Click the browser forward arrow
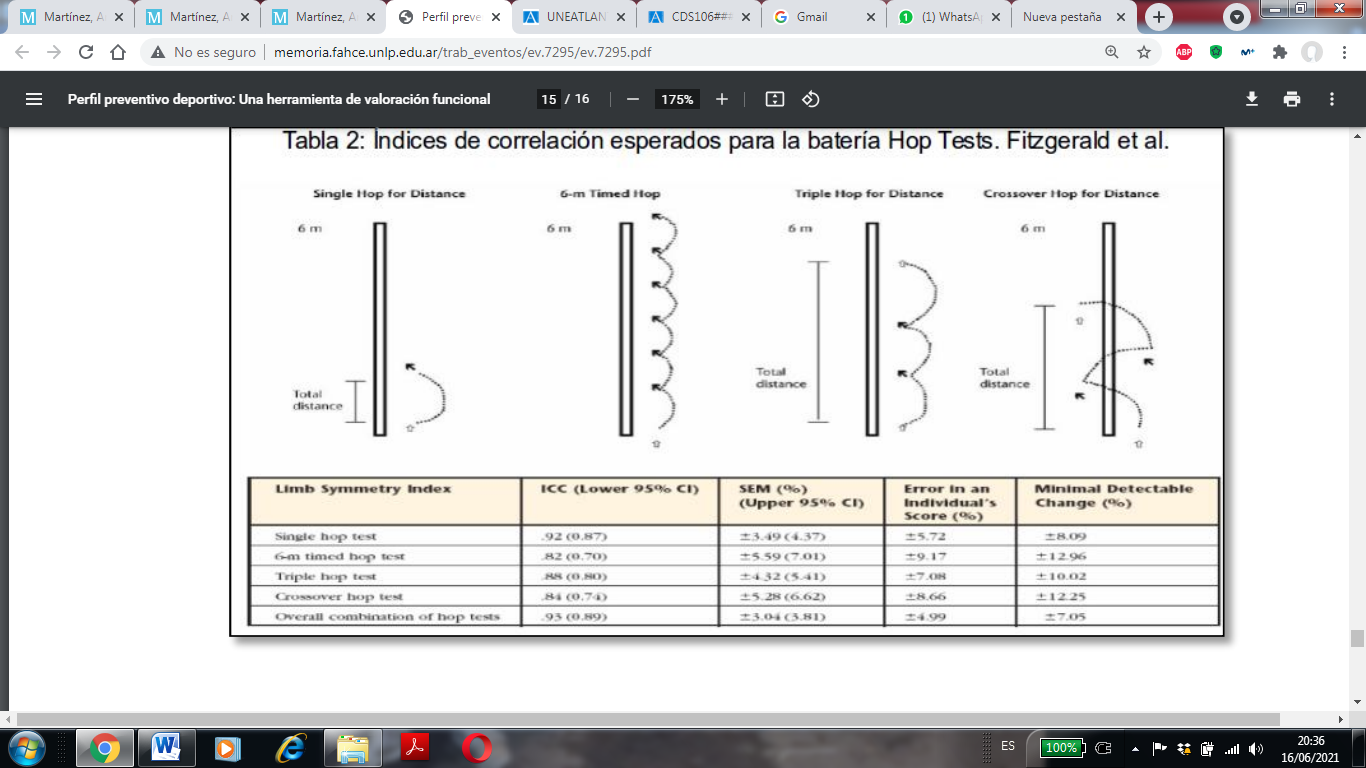 click(53, 52)
